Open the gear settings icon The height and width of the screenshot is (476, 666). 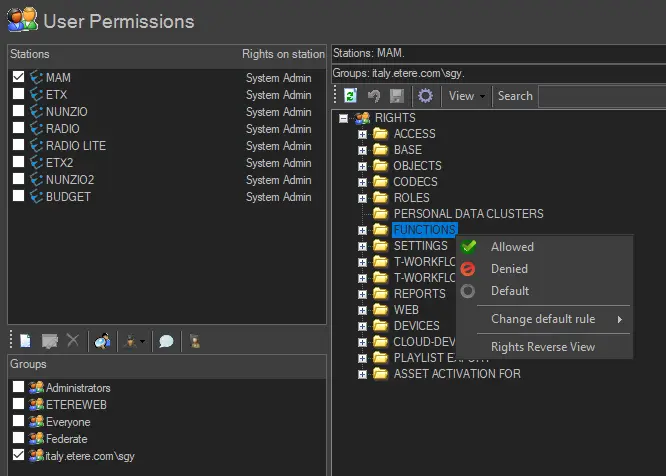point(425,96)
